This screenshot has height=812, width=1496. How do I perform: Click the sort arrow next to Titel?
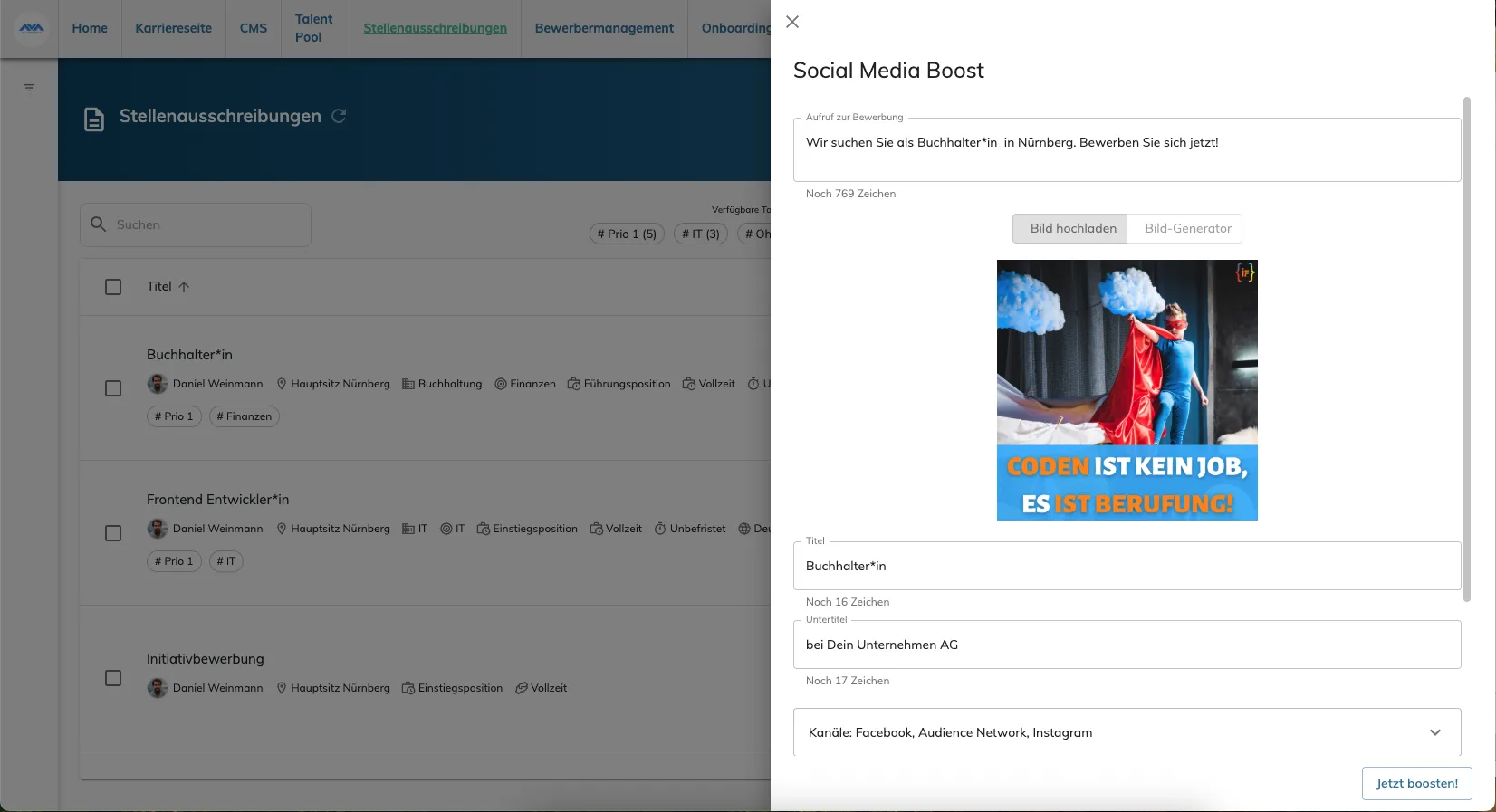pos(184,287)
